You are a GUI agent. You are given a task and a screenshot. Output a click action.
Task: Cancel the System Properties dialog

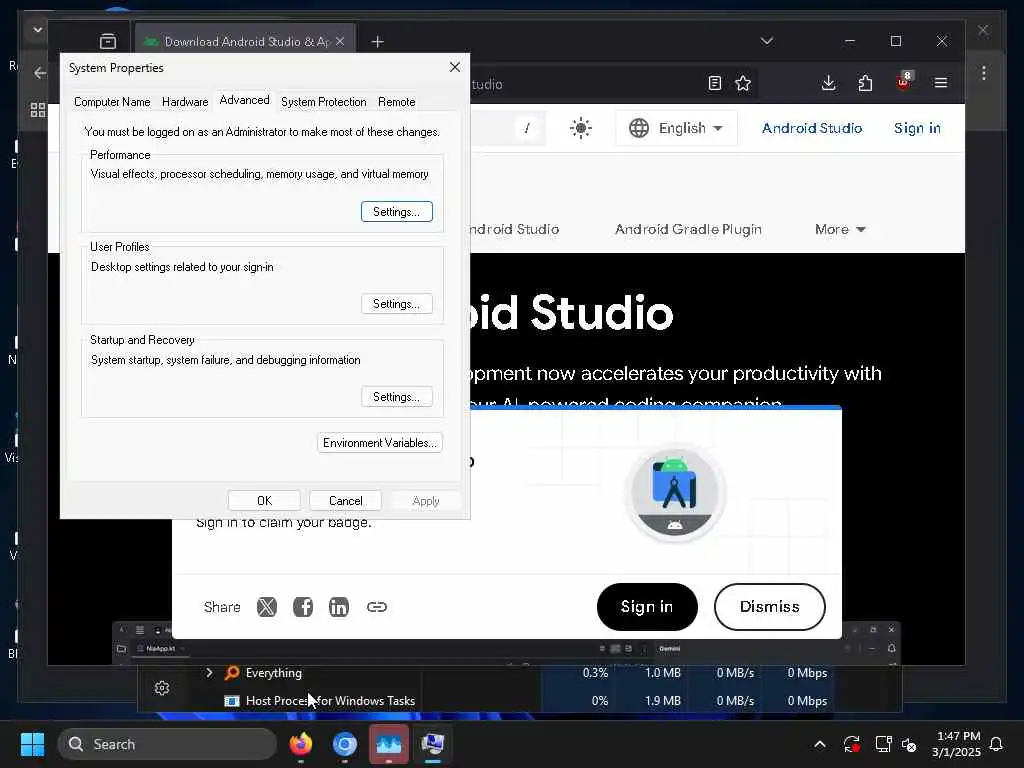click(x=345, y=501)
